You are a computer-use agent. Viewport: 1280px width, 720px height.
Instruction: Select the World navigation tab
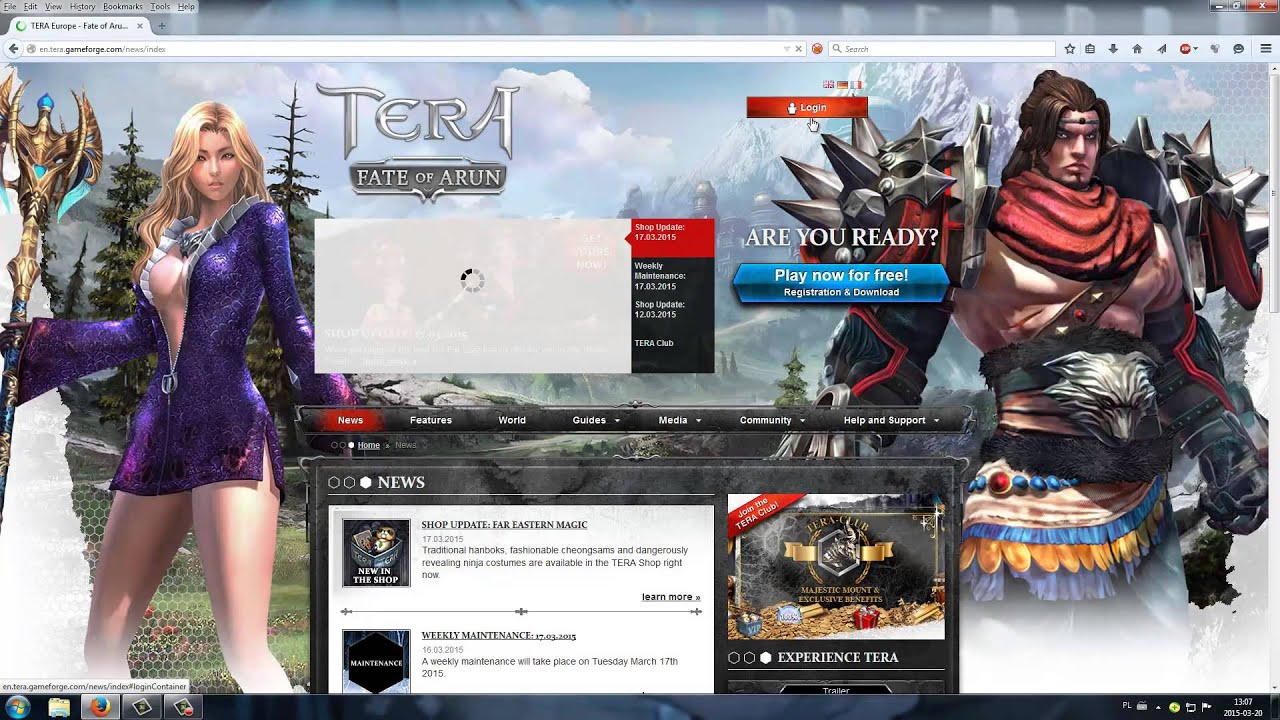(512, 420)
